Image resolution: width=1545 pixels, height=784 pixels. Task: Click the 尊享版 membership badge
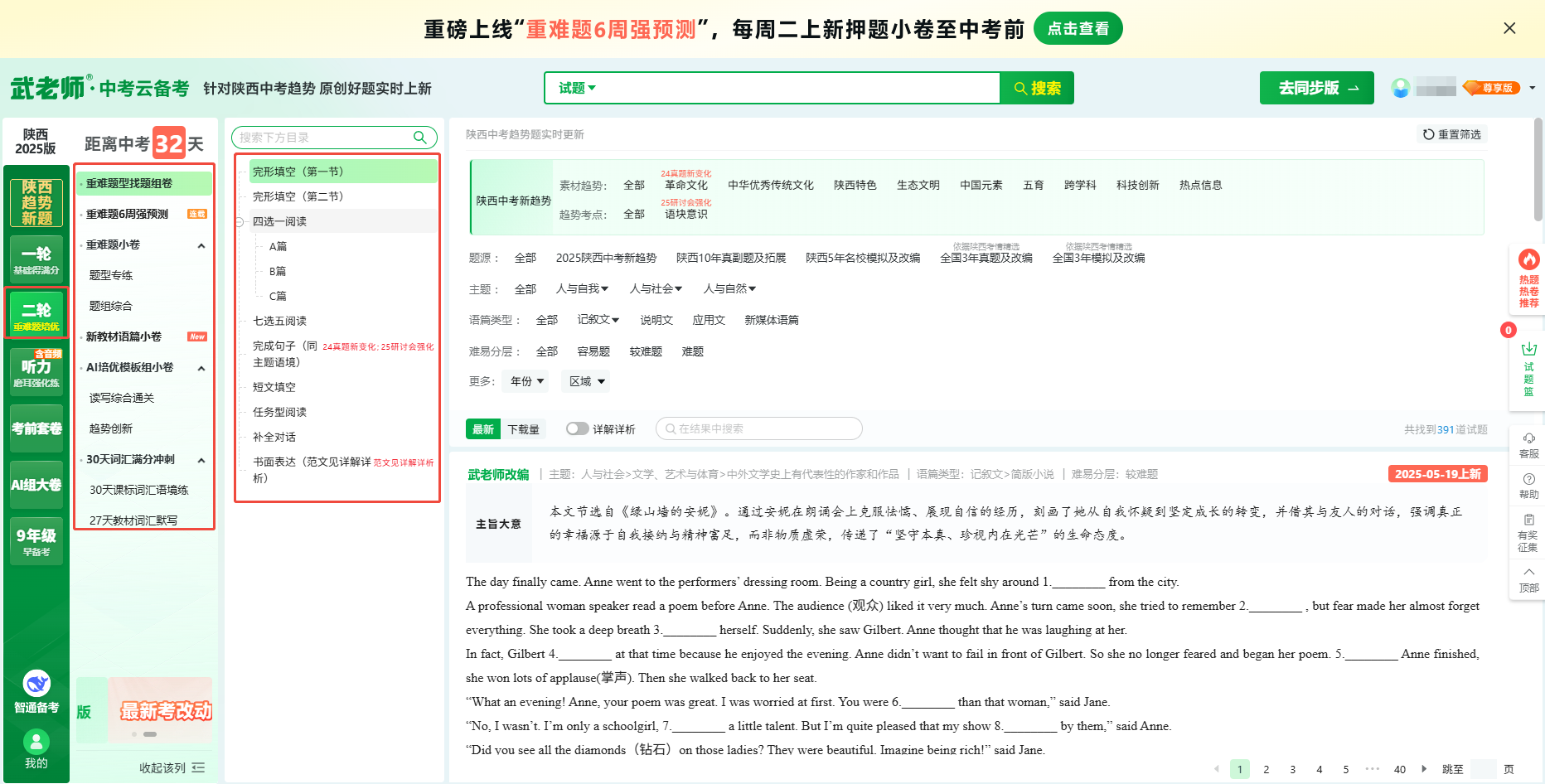[1491, 88]
